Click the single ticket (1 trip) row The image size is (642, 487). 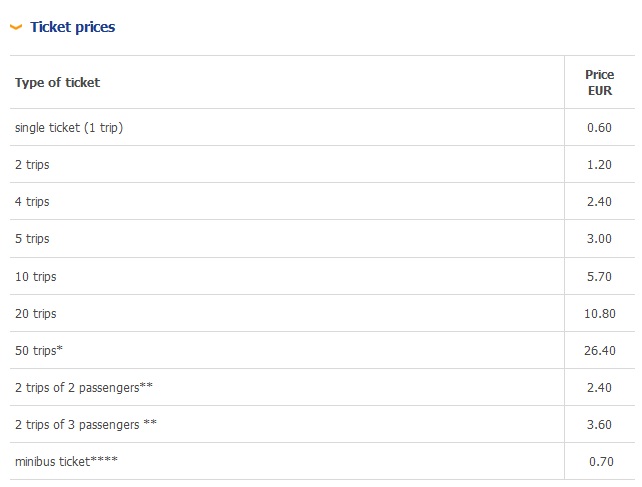pyautogui.click(x=69, y=128)
